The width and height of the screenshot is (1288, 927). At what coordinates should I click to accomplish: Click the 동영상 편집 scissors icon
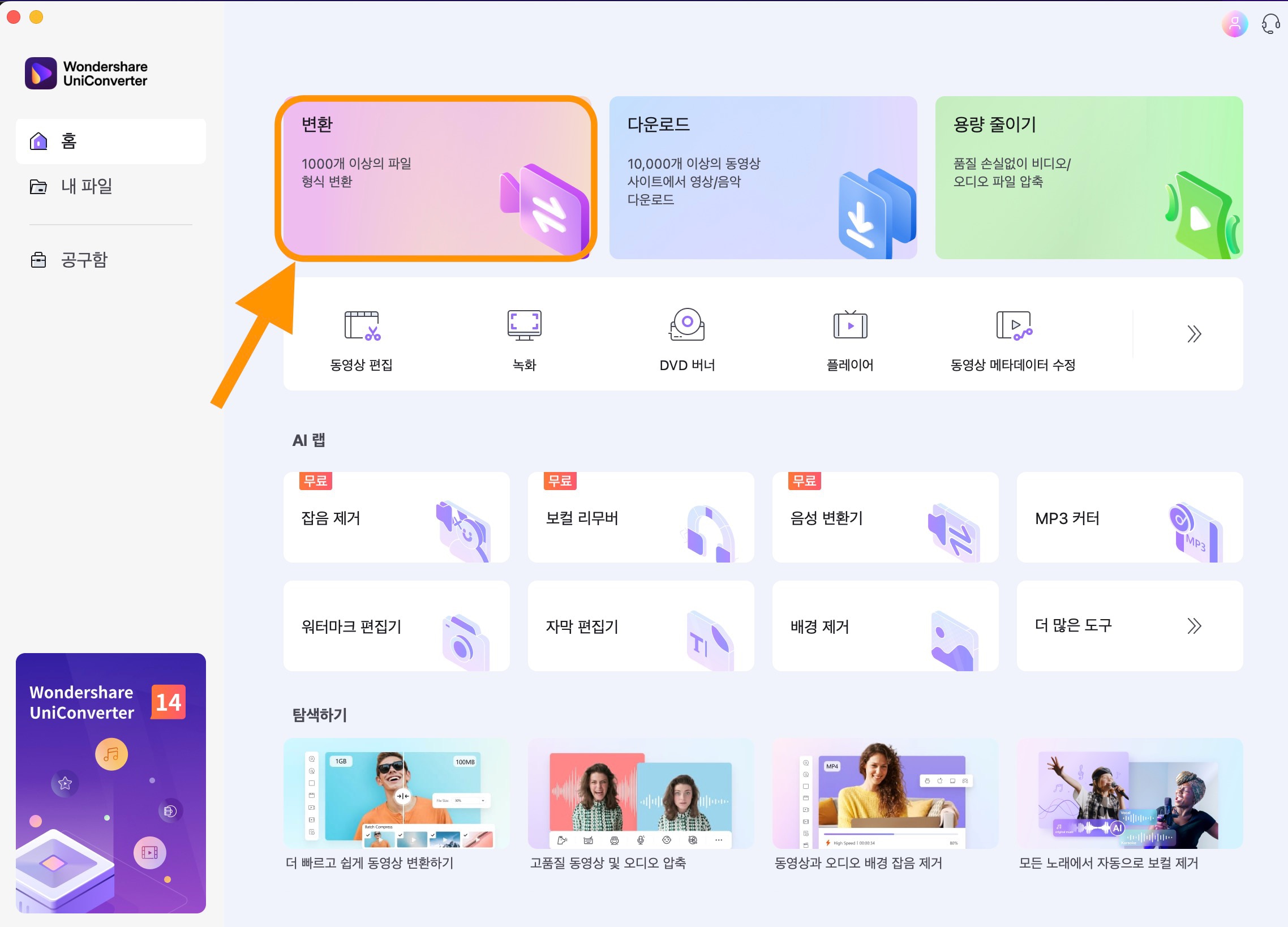tap(362, 325)
